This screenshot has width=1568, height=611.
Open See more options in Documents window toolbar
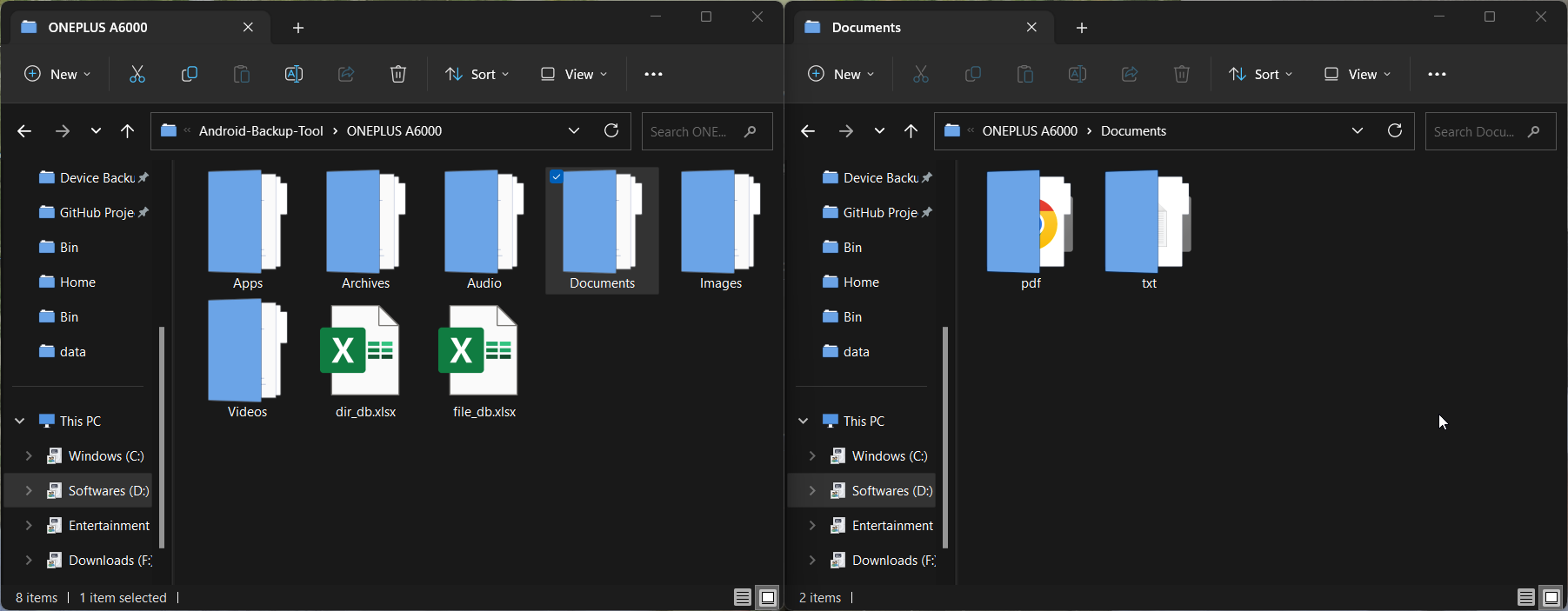(x=1437, y=75)
